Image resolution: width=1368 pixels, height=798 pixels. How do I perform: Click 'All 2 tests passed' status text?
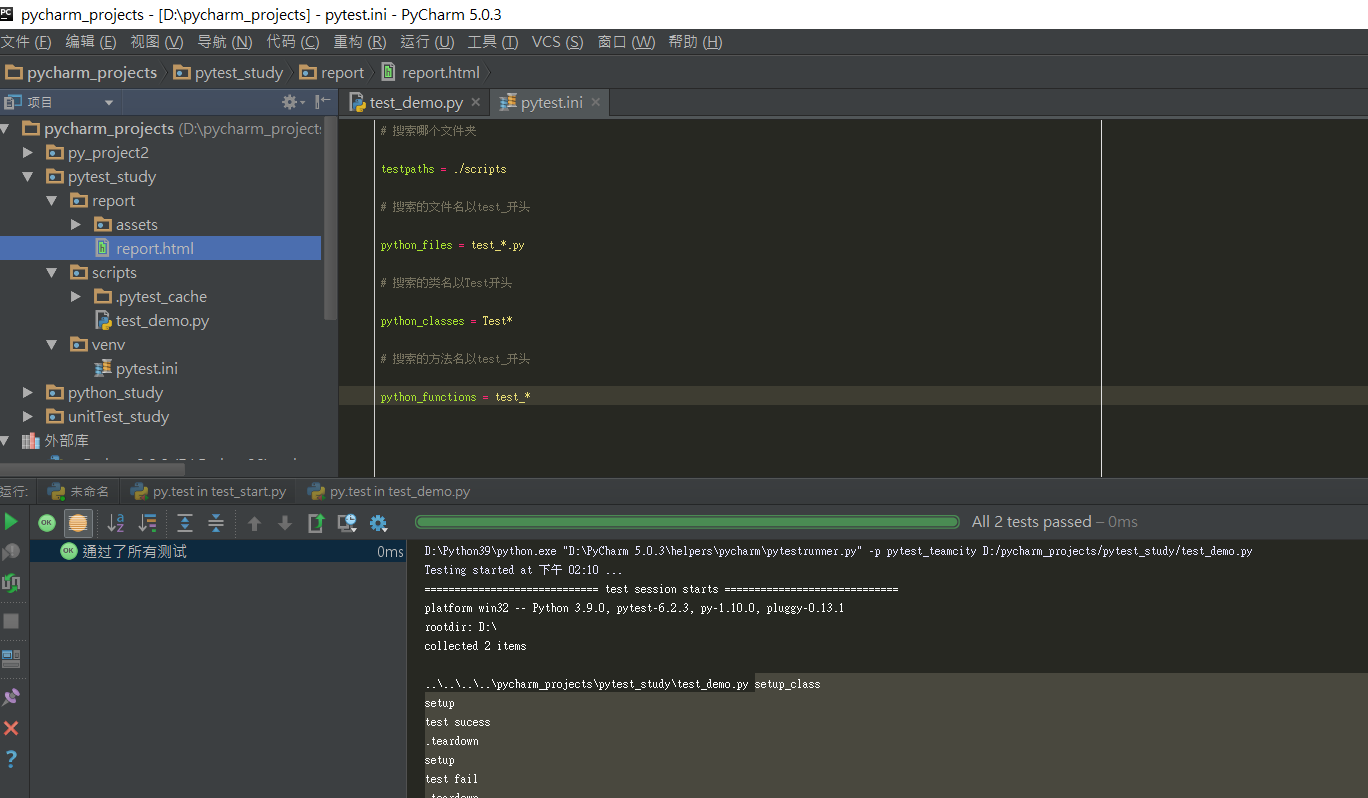click(x=1031, y=522)
